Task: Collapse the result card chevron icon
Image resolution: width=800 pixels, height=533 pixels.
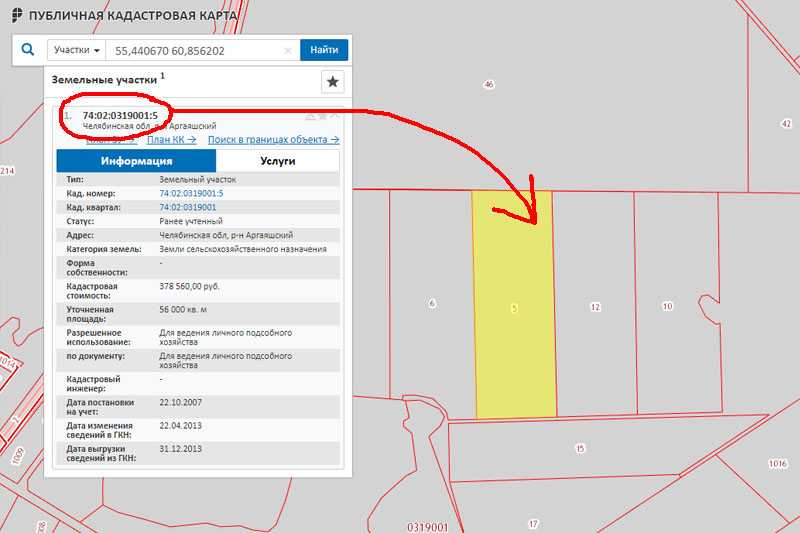Action: 335,115
